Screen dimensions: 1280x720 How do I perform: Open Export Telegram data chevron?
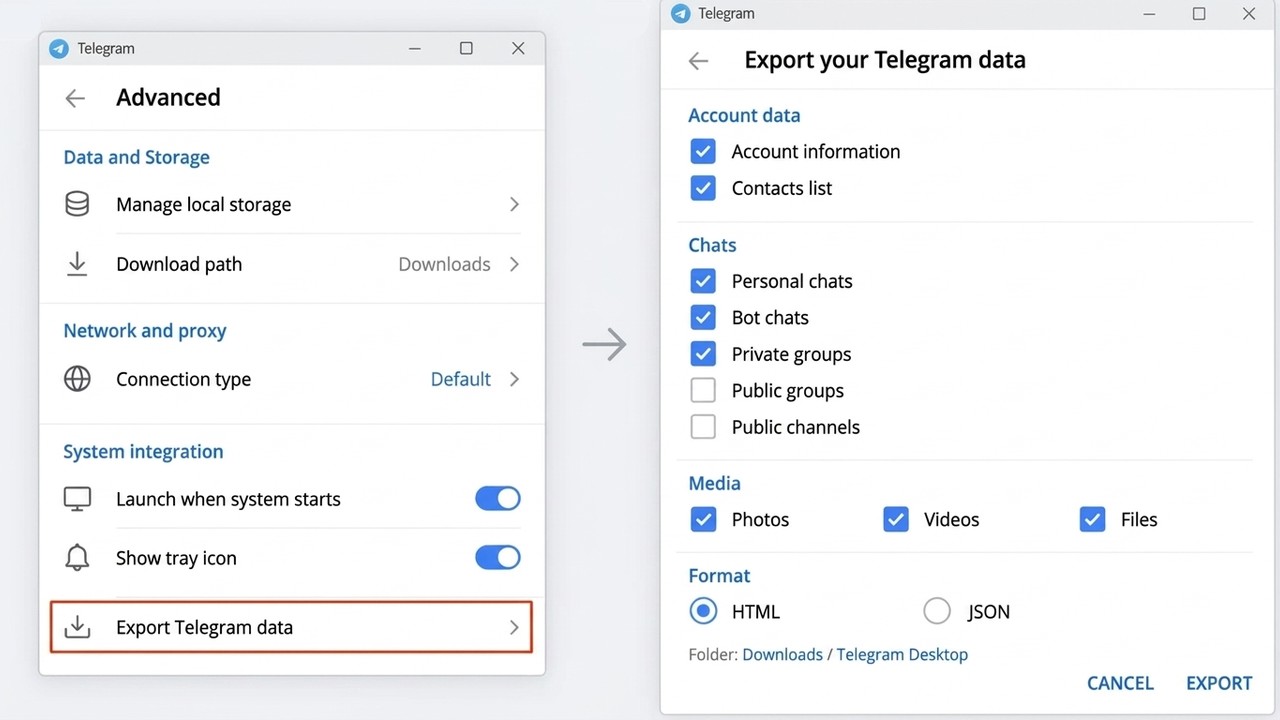[514, 627]
